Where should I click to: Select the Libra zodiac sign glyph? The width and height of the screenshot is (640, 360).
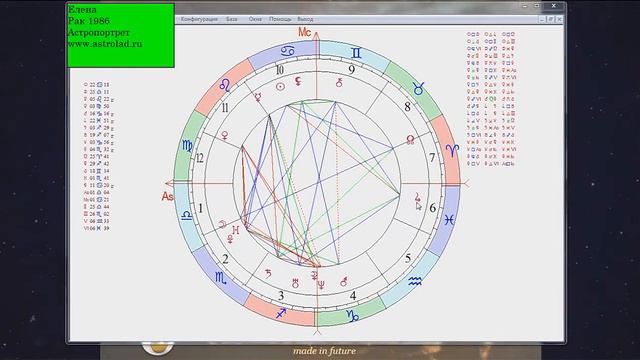click(187, 216)
